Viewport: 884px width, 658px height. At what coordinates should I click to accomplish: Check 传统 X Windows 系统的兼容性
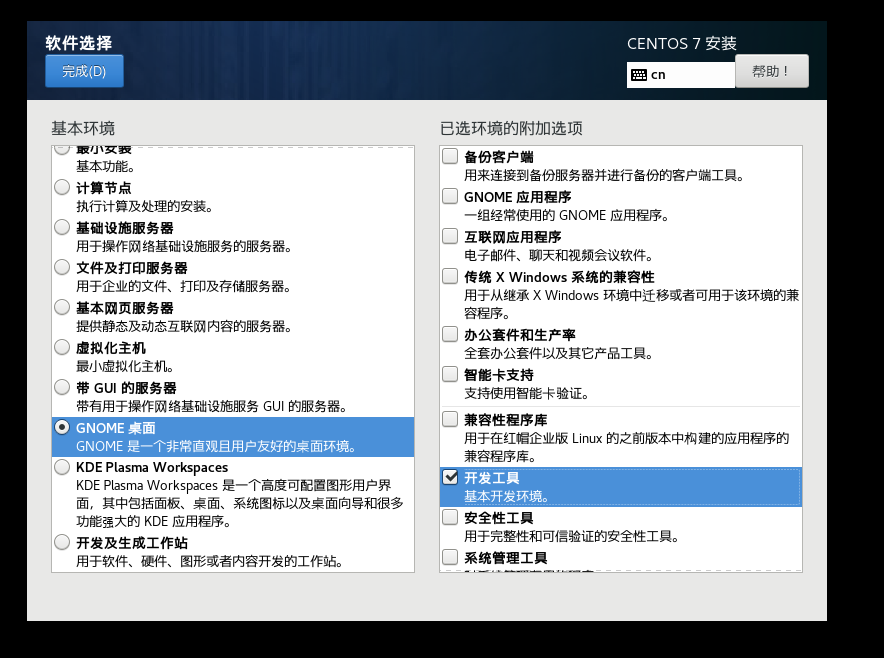pos(450,276)
